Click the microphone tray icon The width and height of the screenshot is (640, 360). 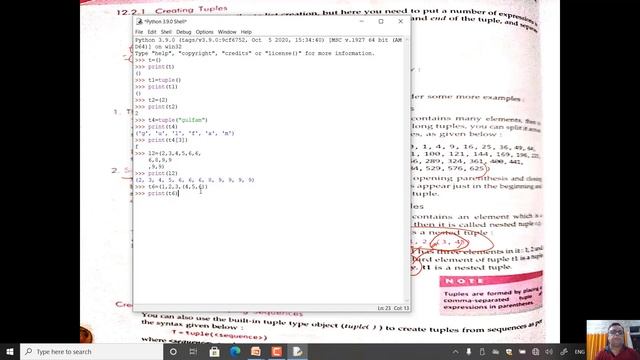coord(469,351)
